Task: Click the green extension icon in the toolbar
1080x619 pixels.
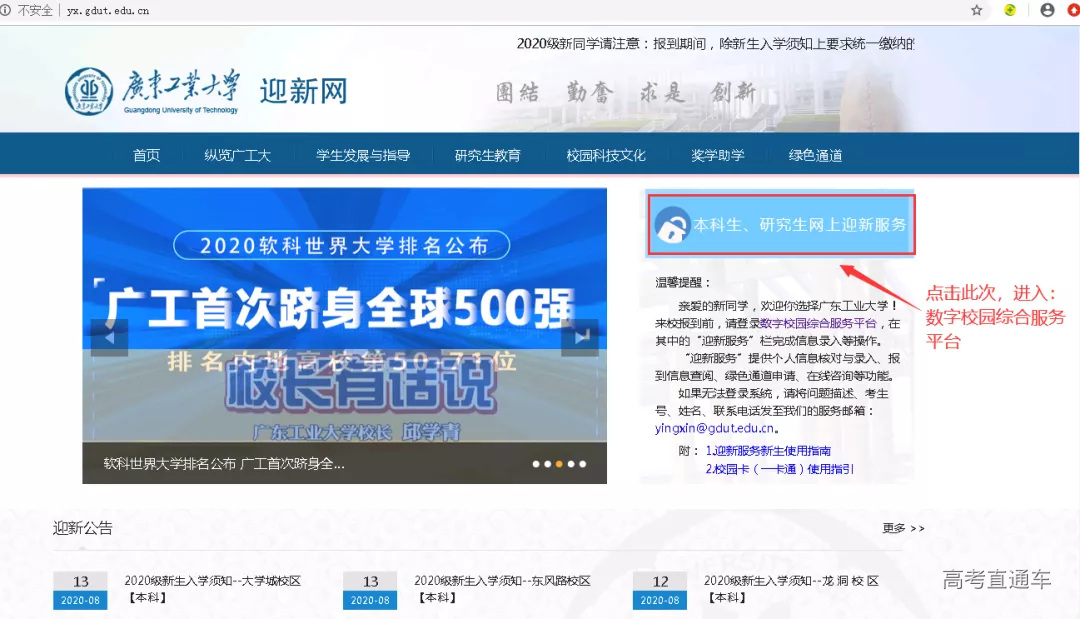Action: point(1009,10)
